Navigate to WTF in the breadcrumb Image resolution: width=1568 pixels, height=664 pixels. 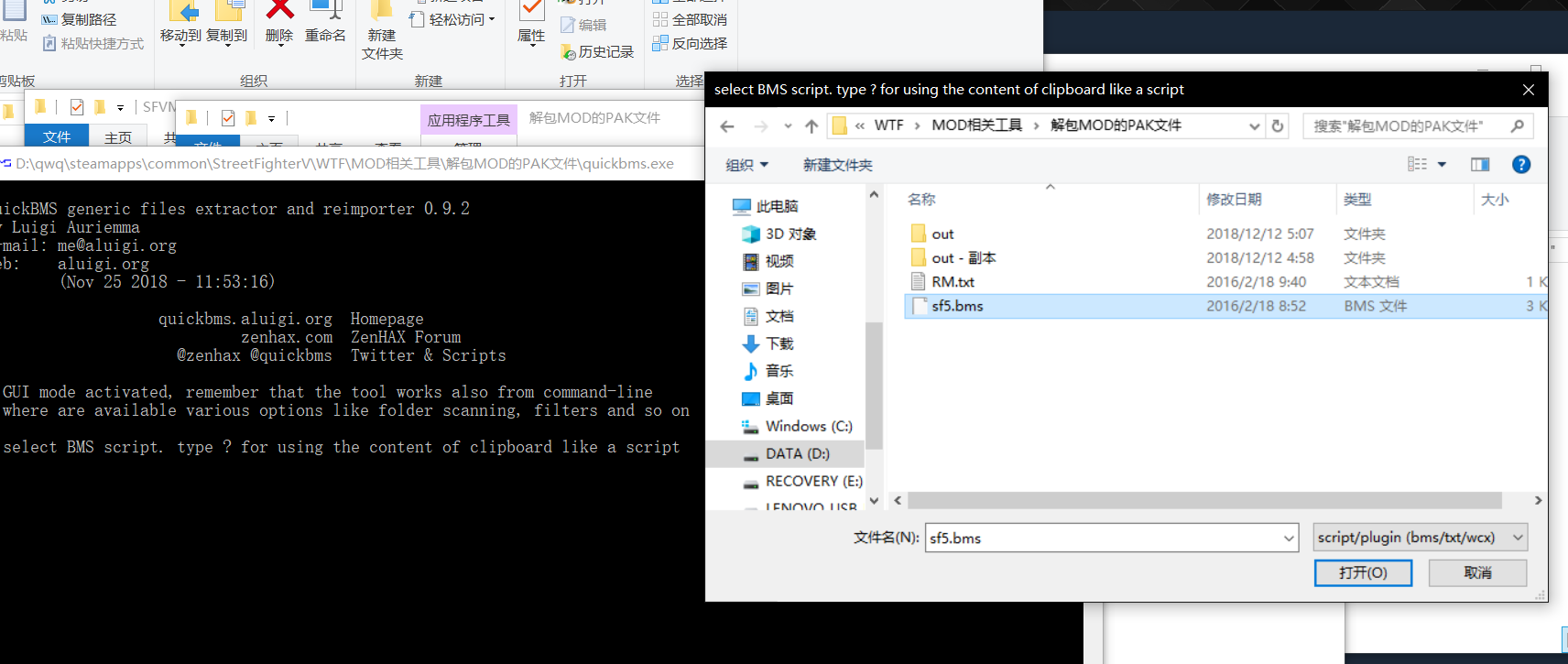[888, 125]
